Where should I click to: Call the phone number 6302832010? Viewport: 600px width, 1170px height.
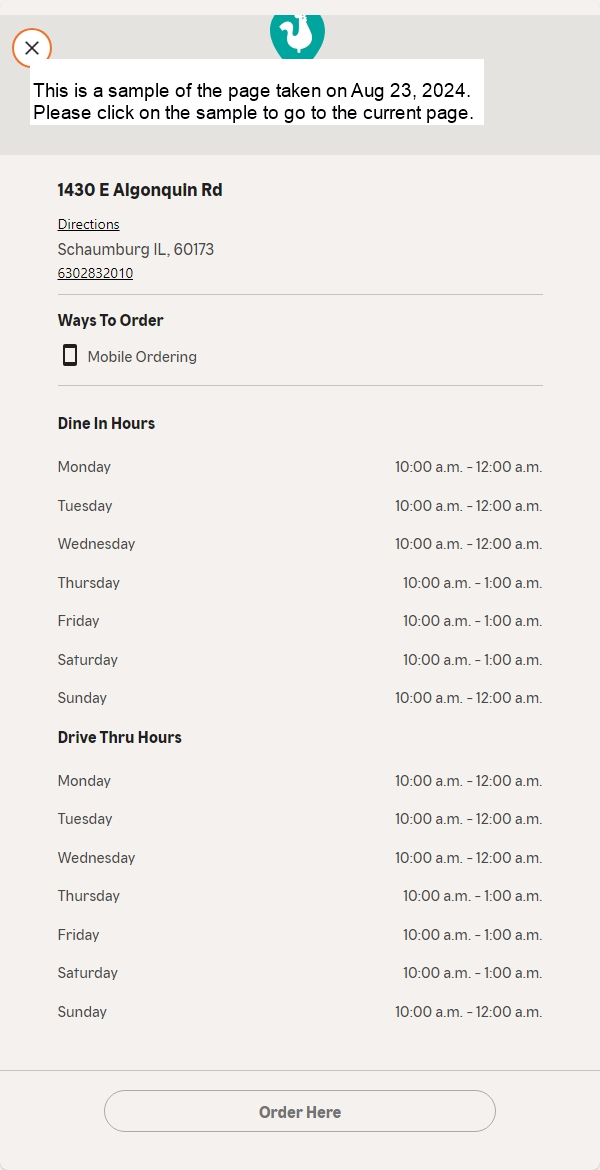click(x=95, y=273)
